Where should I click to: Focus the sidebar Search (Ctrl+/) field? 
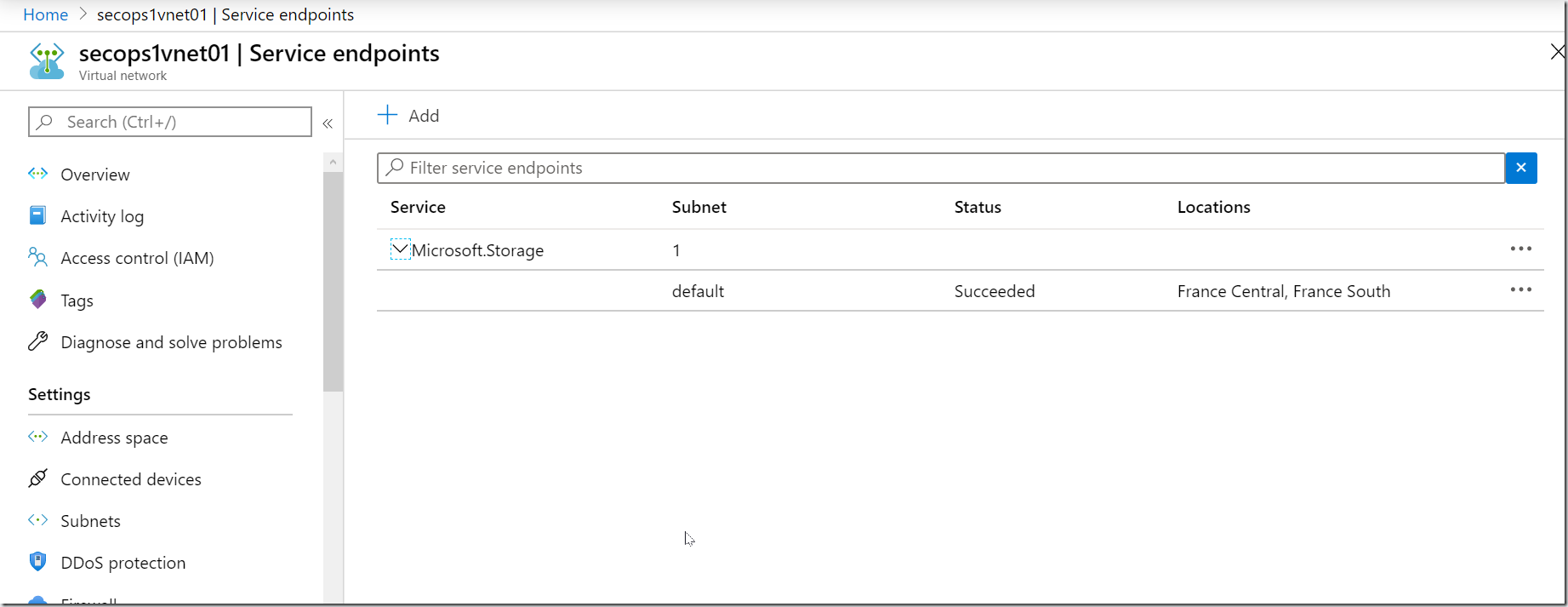[170, 122]
